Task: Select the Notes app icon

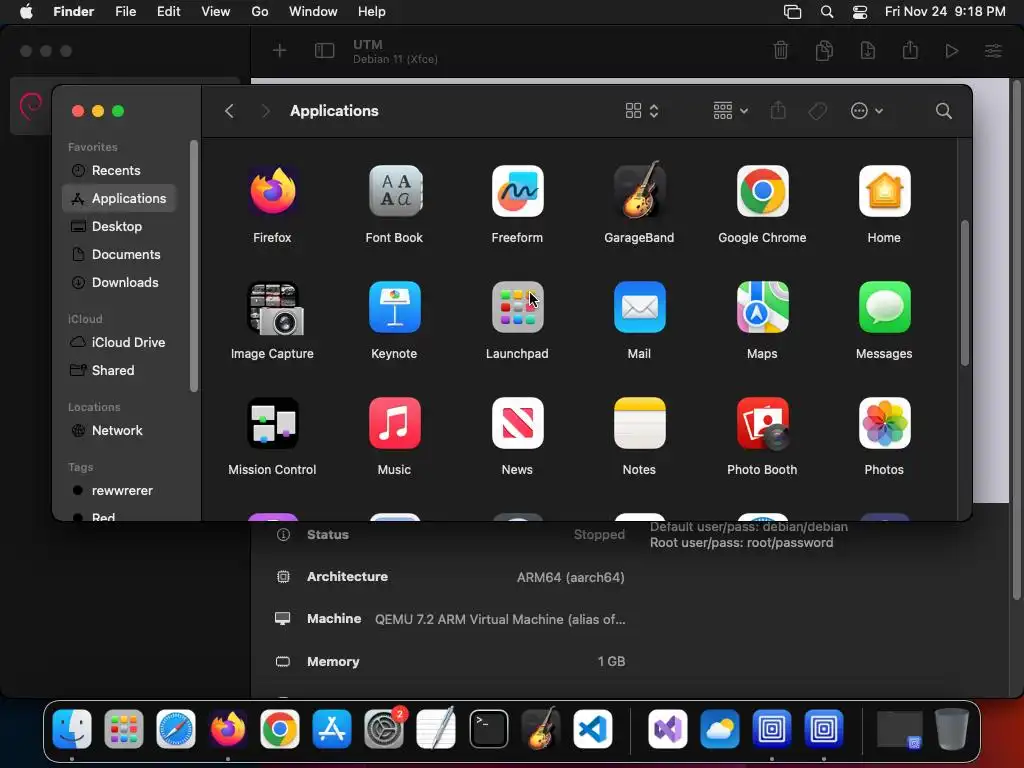Action: point(639,423)
